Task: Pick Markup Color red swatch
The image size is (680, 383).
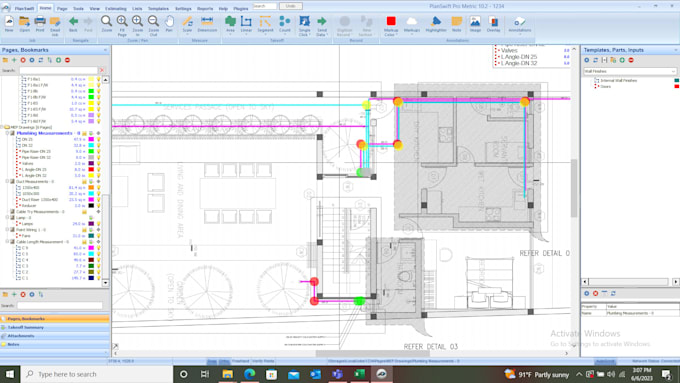Action: click(x=391, y=21)
